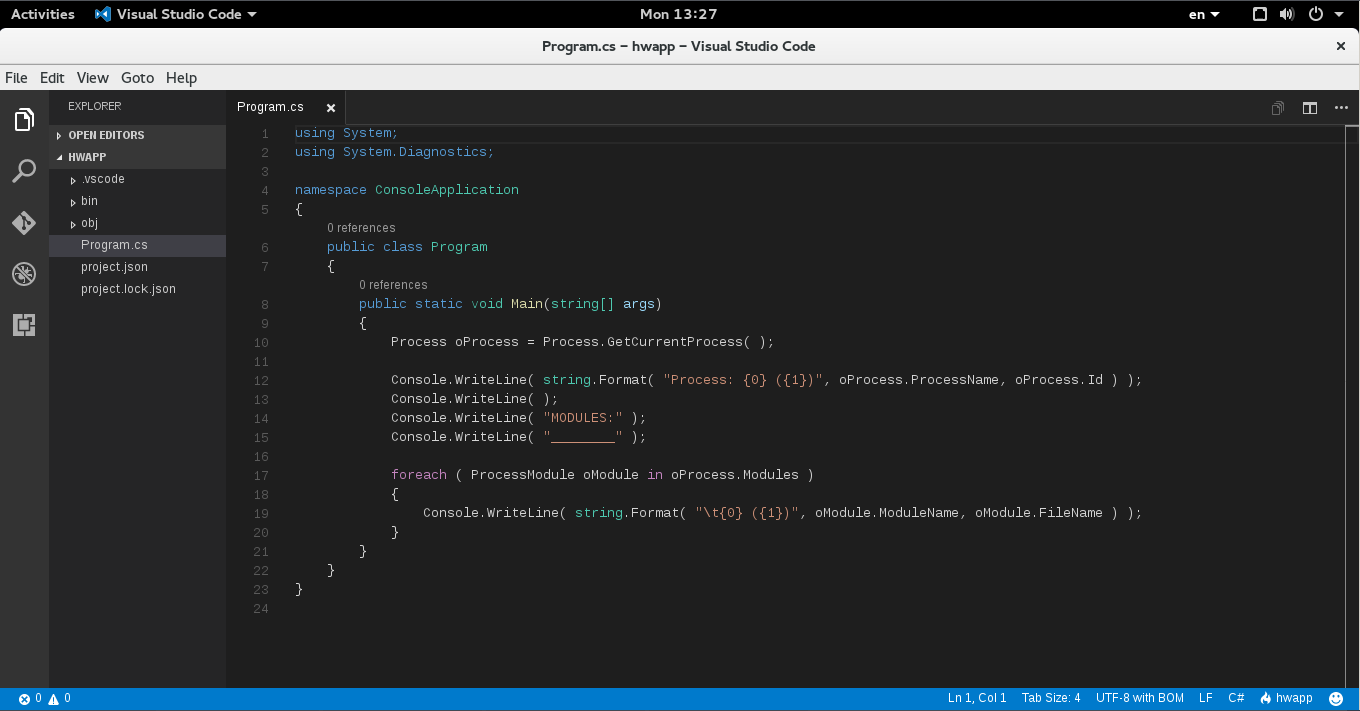Open the View menu
1360x711 pixels.
point(93,78)
